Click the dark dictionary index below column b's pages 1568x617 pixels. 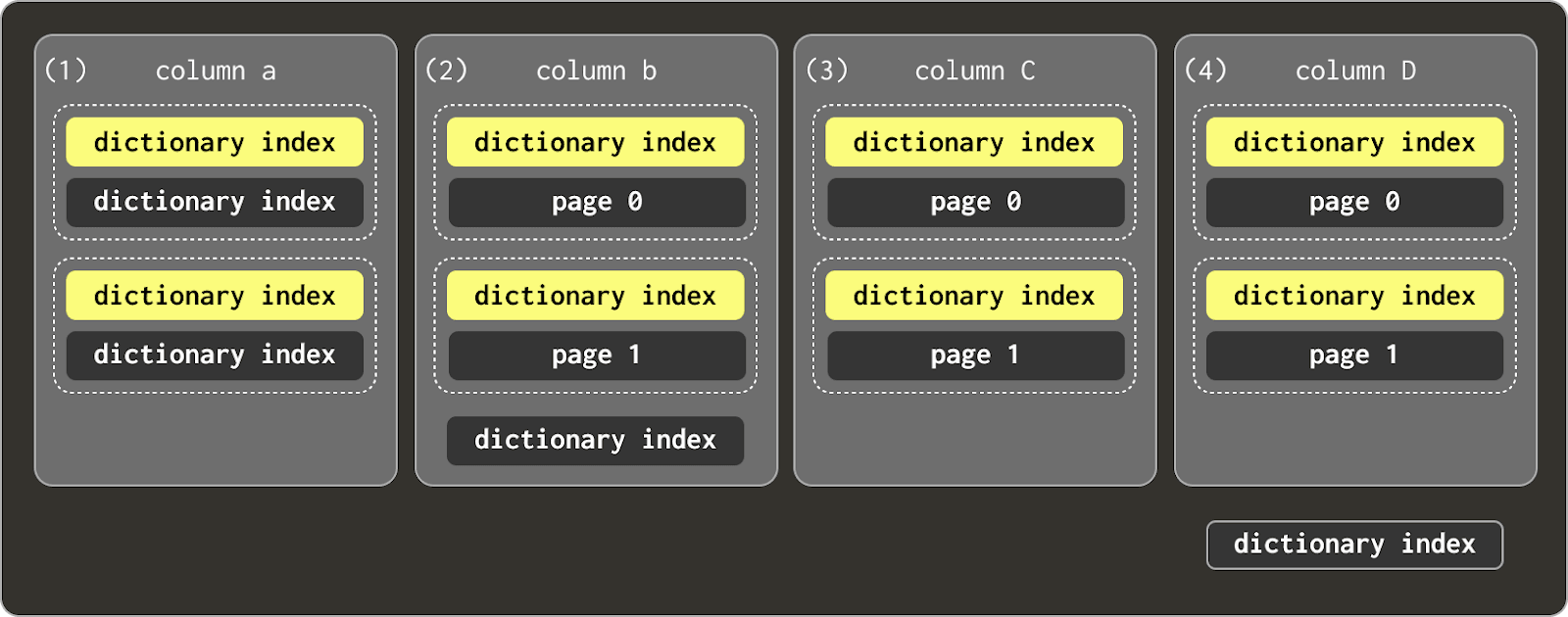595,441
